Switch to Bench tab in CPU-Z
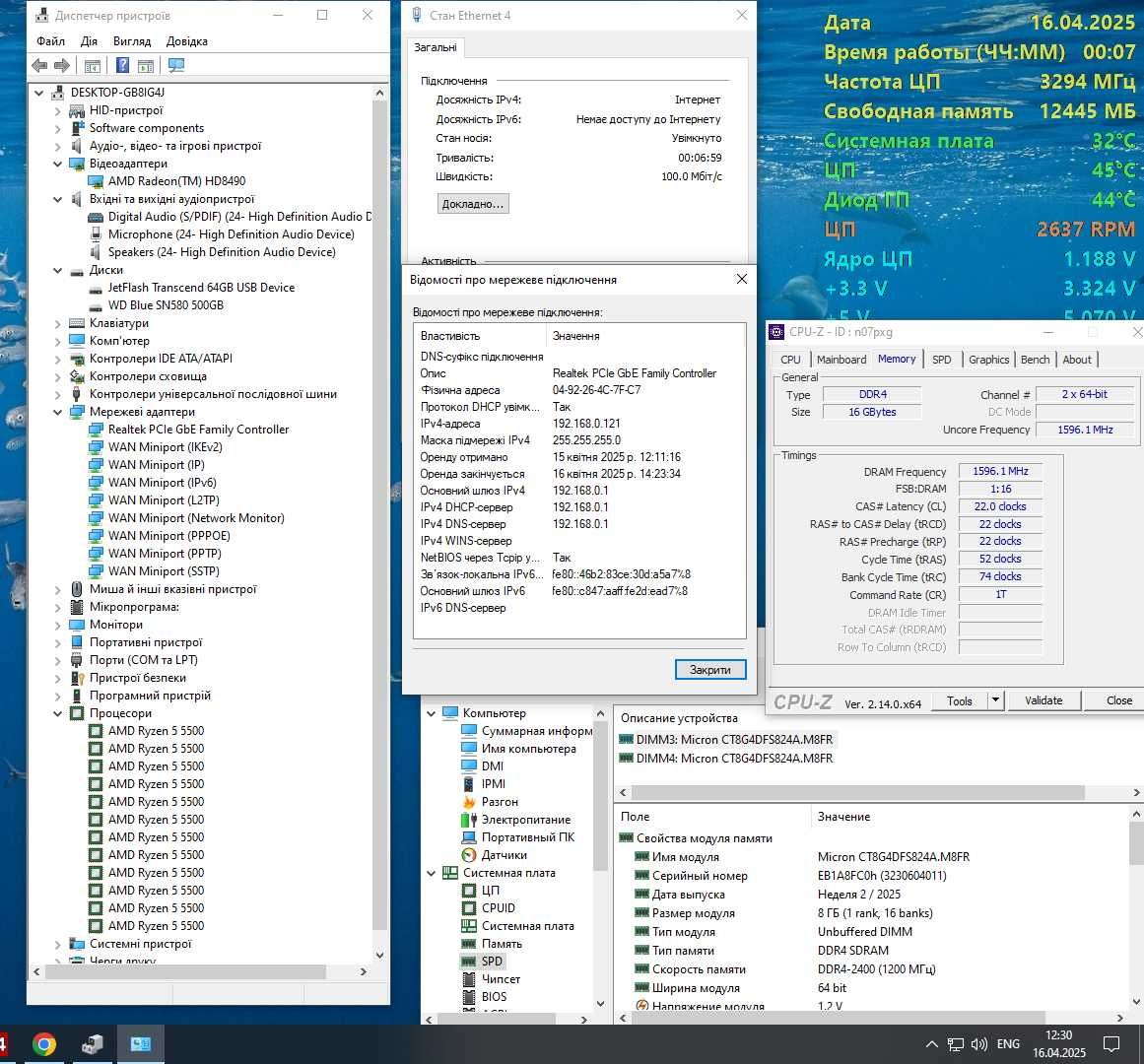Viewport: 1144px width, 1064px height. click(x=1035, y=360)
